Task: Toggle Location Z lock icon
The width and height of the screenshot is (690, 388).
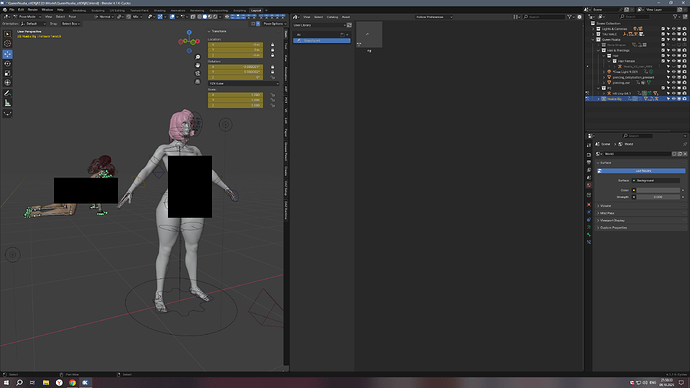Action: pos(272,55)
